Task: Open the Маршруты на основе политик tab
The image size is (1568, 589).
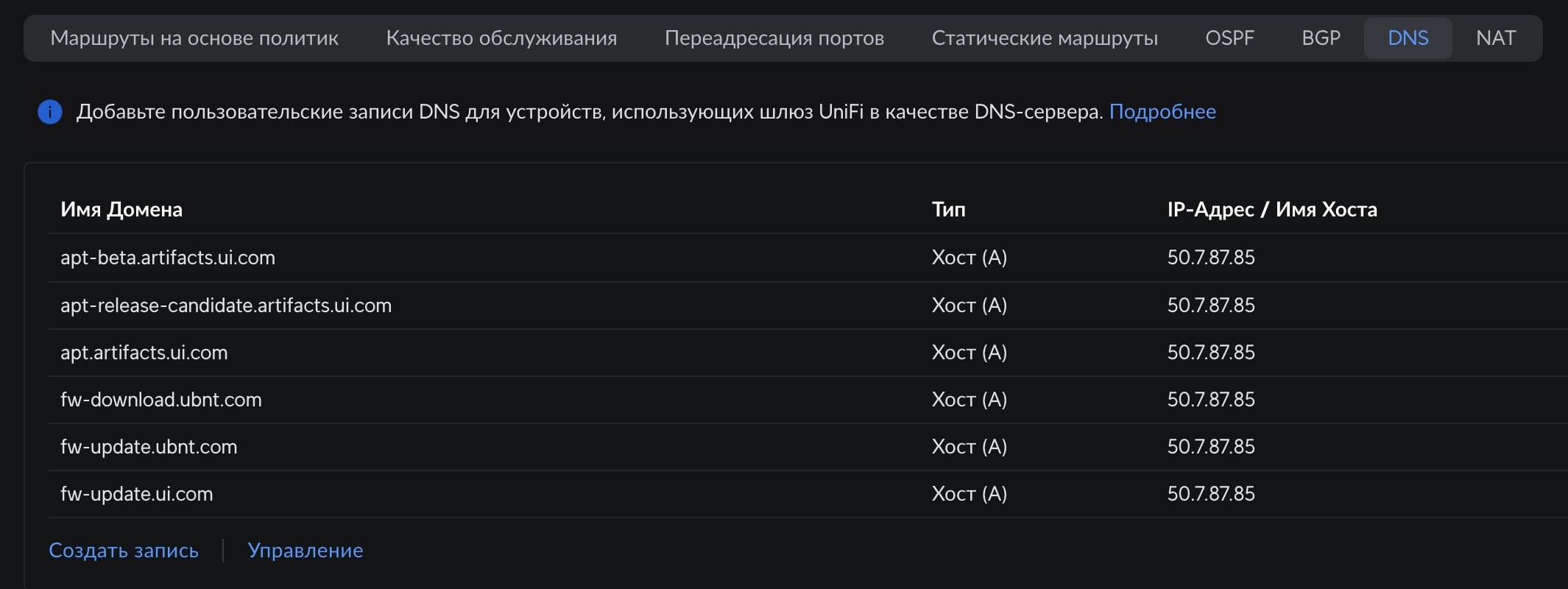Action: coord(194,38)
